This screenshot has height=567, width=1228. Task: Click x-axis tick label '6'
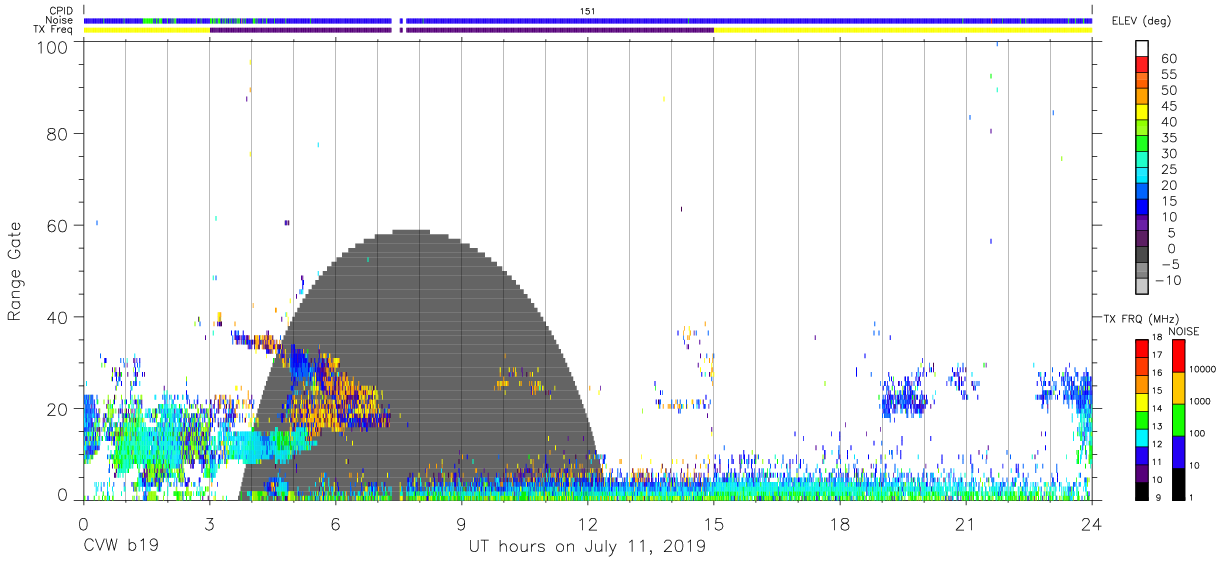click(x=335, y=523)
